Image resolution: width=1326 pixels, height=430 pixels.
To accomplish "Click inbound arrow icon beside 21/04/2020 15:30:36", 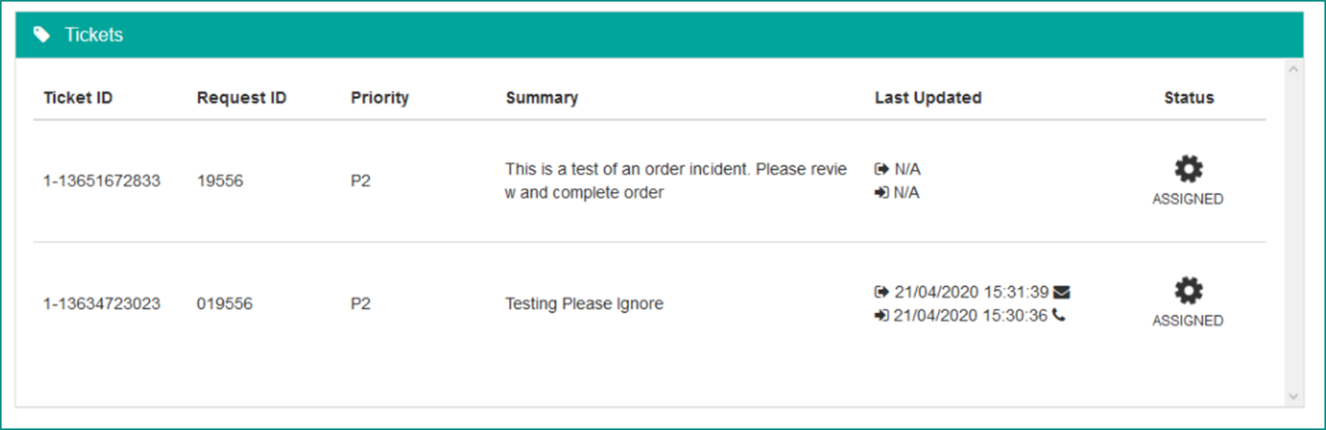I will pos(881,315).
